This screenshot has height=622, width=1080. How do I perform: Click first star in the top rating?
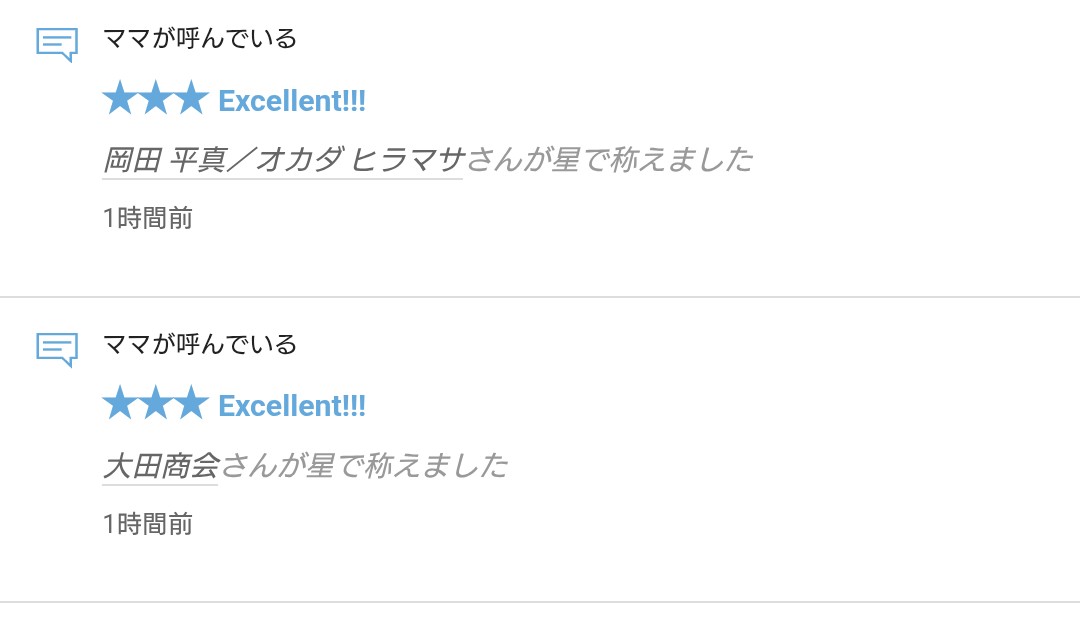(120, 98)
